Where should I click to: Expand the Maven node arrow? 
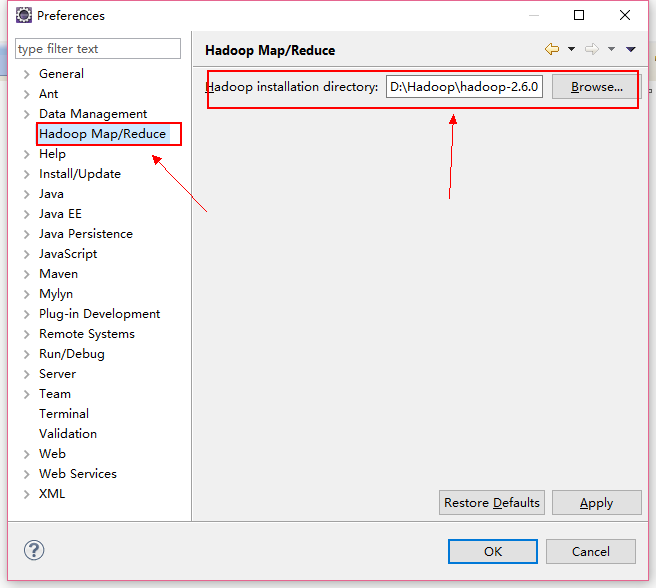27,275
